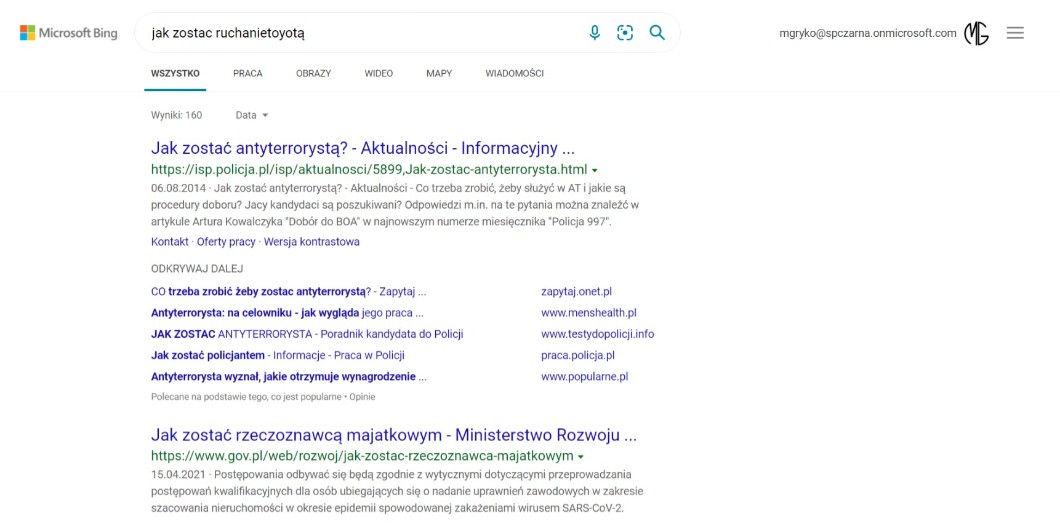Switch to the WIDEO tab
The image size is (1060, 529).
(x=378, y=73)
